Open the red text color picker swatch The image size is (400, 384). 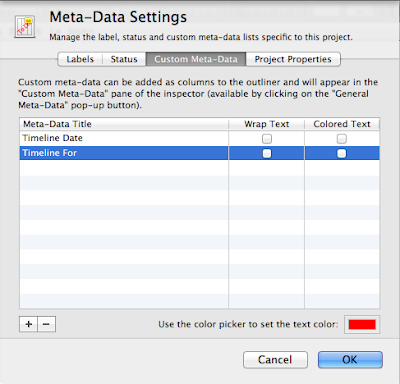[x=362, y=324]
